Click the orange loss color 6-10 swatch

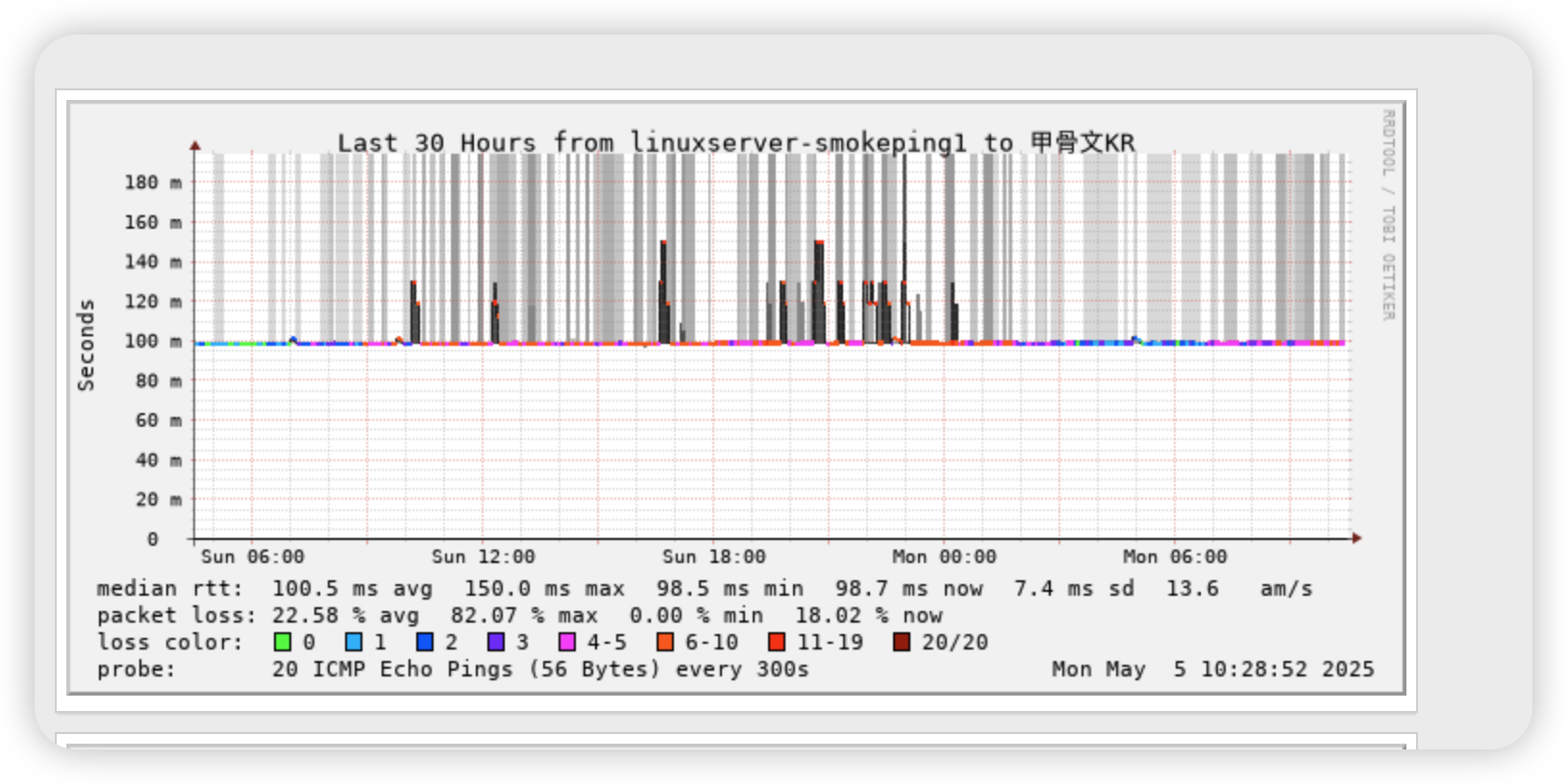click(x=665, y=642)
